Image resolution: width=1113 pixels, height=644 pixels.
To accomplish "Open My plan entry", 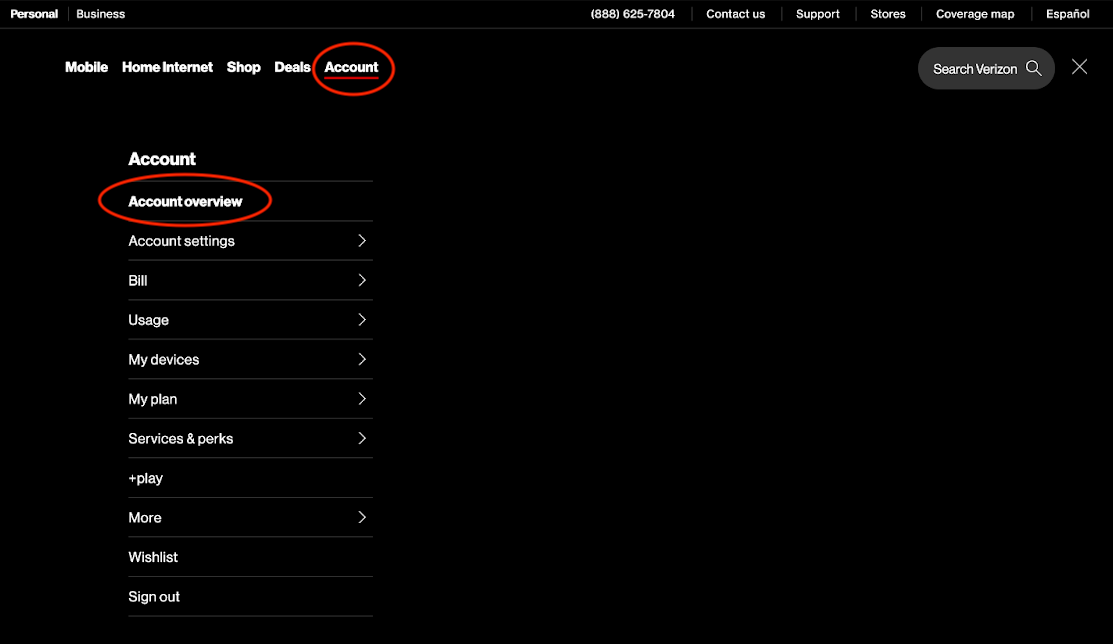I will point(251,399).
